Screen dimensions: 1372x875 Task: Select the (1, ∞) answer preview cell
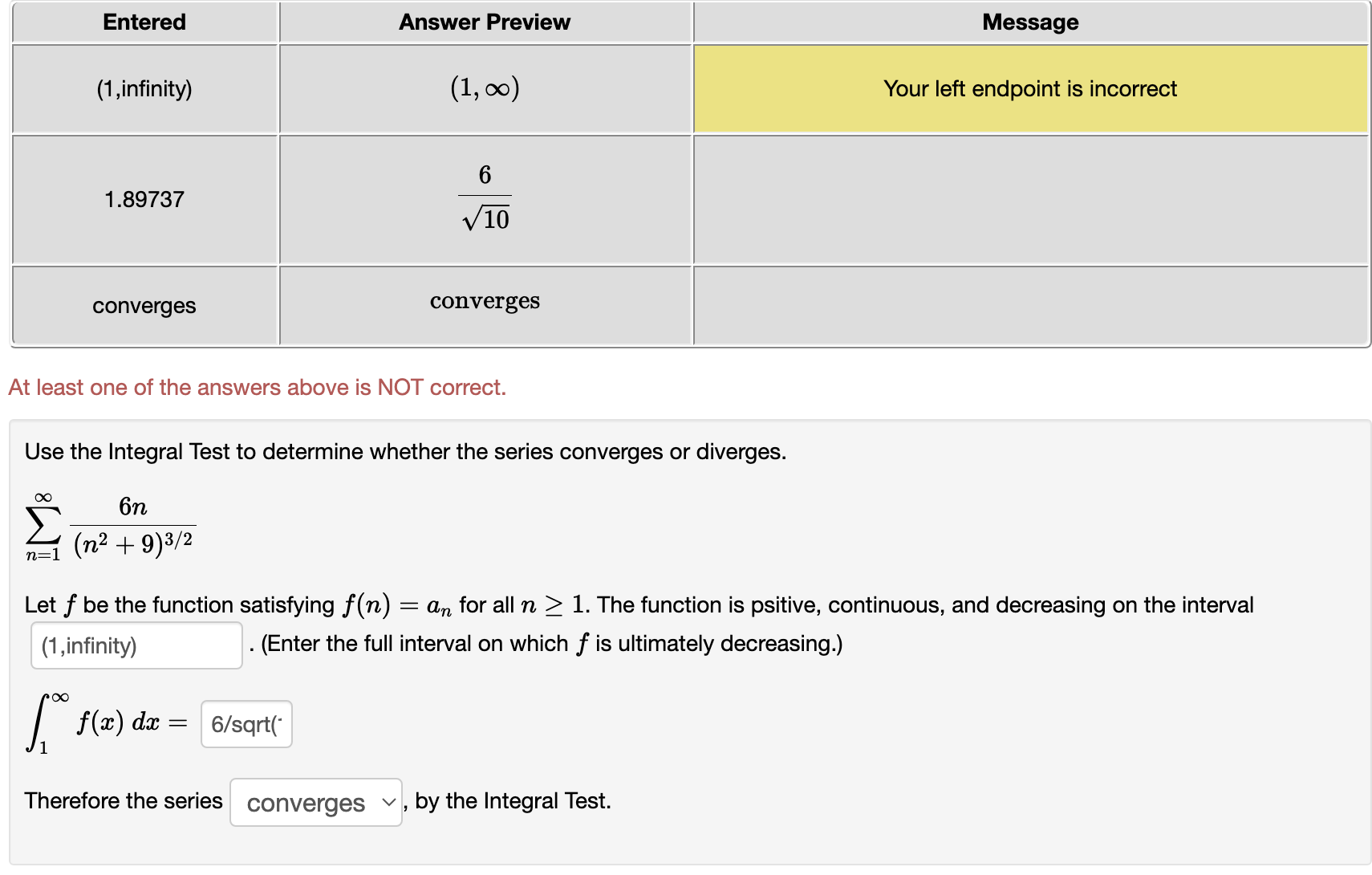pos(485,88)
